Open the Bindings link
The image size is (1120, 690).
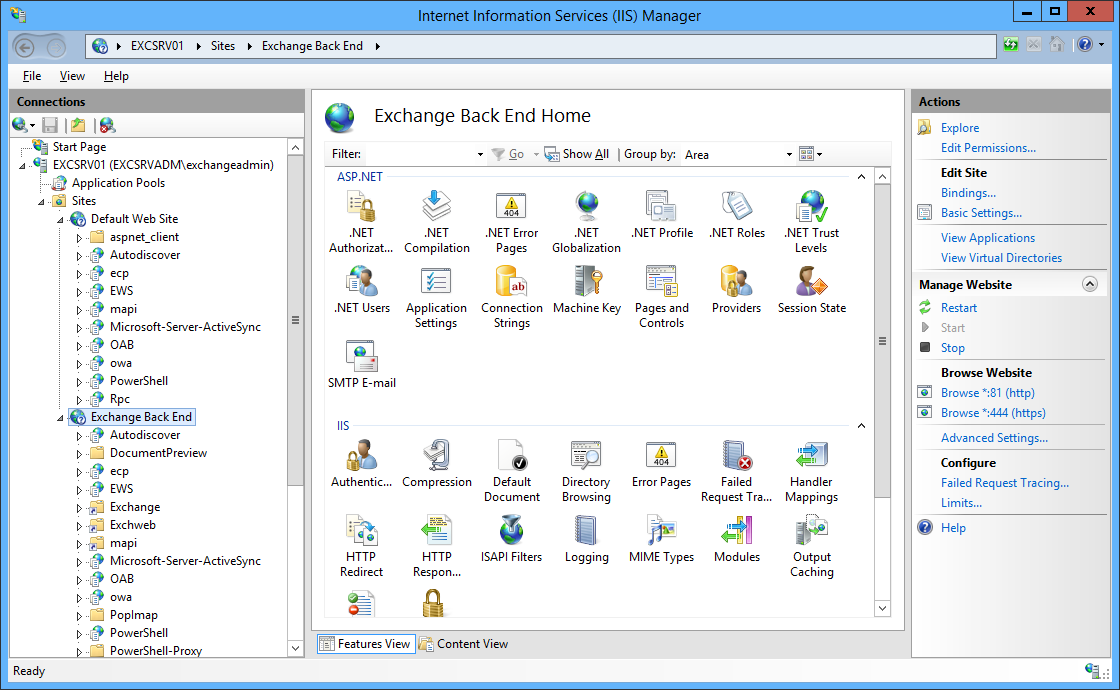(968, 193)
